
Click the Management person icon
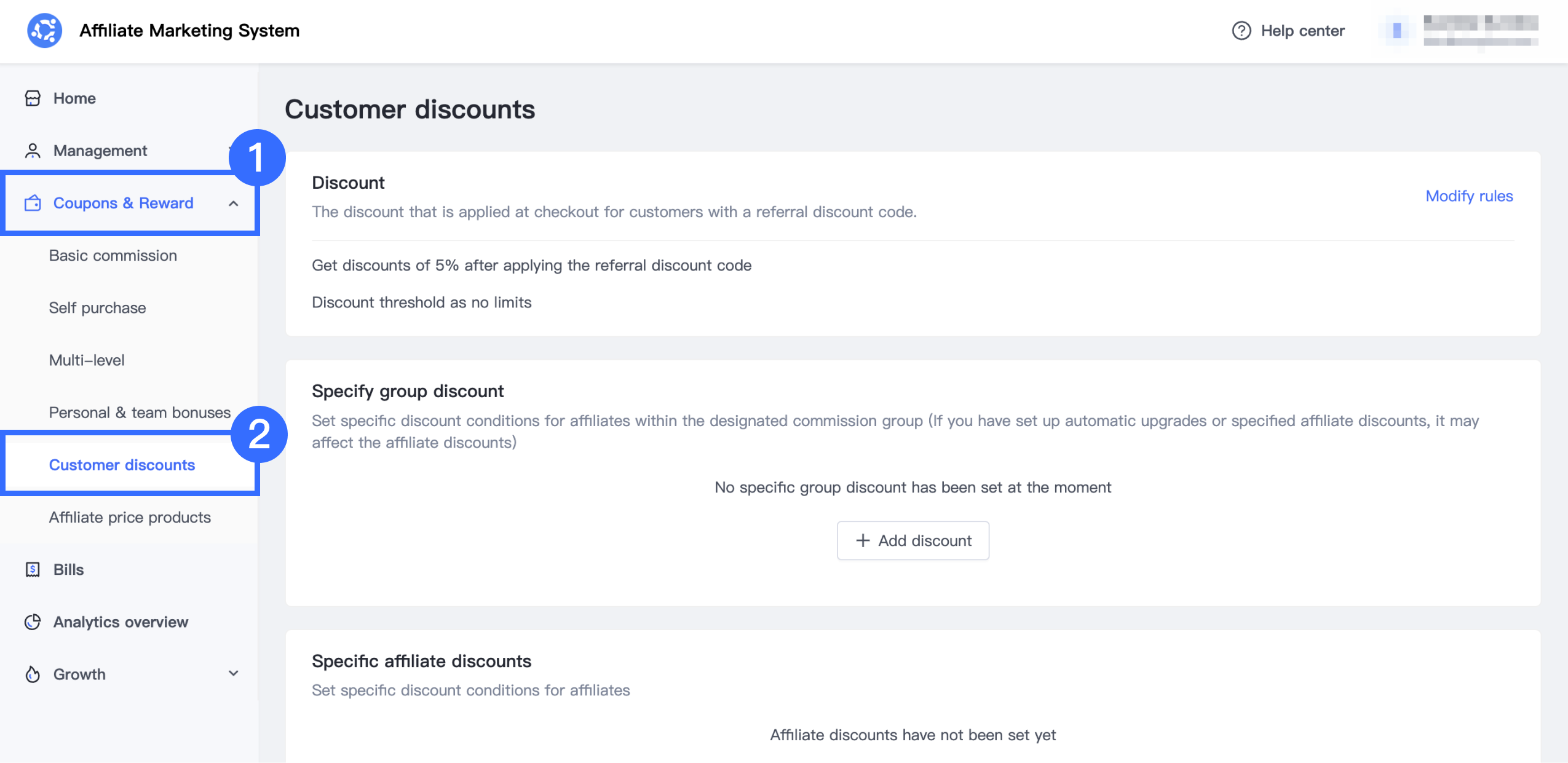tap(33, 151)
